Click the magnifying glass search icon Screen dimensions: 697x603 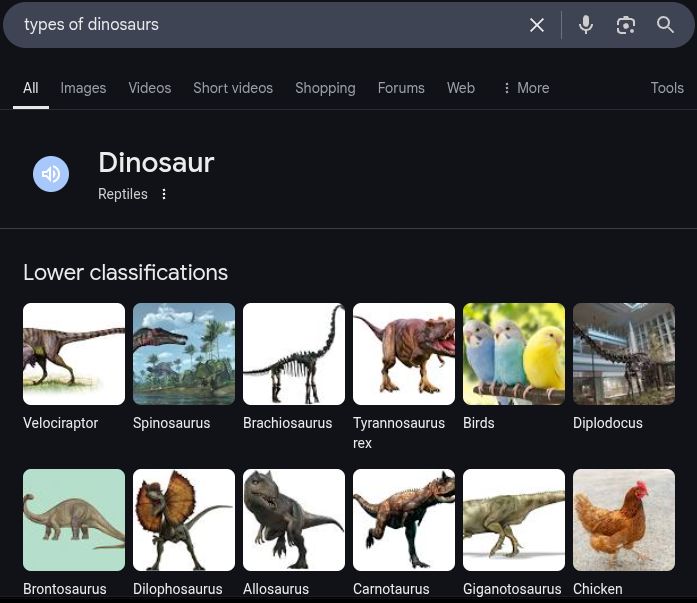tap(665, 25)
